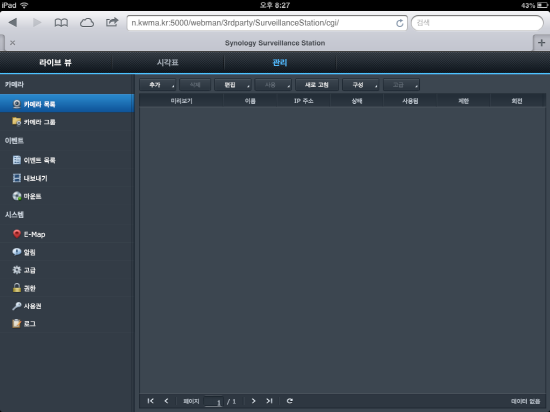Open the 카메라 그룹 camera group item

tap(67, 122)
